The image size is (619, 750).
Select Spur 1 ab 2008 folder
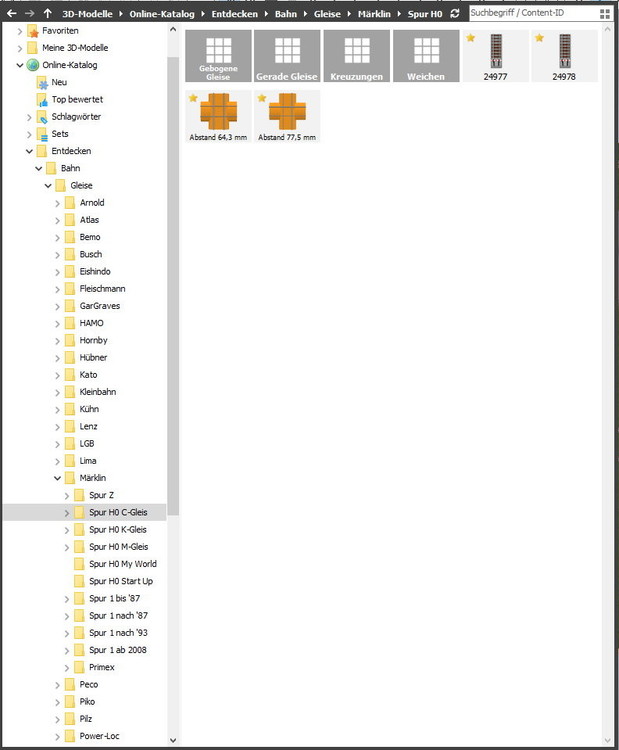[x=118, y=650]
